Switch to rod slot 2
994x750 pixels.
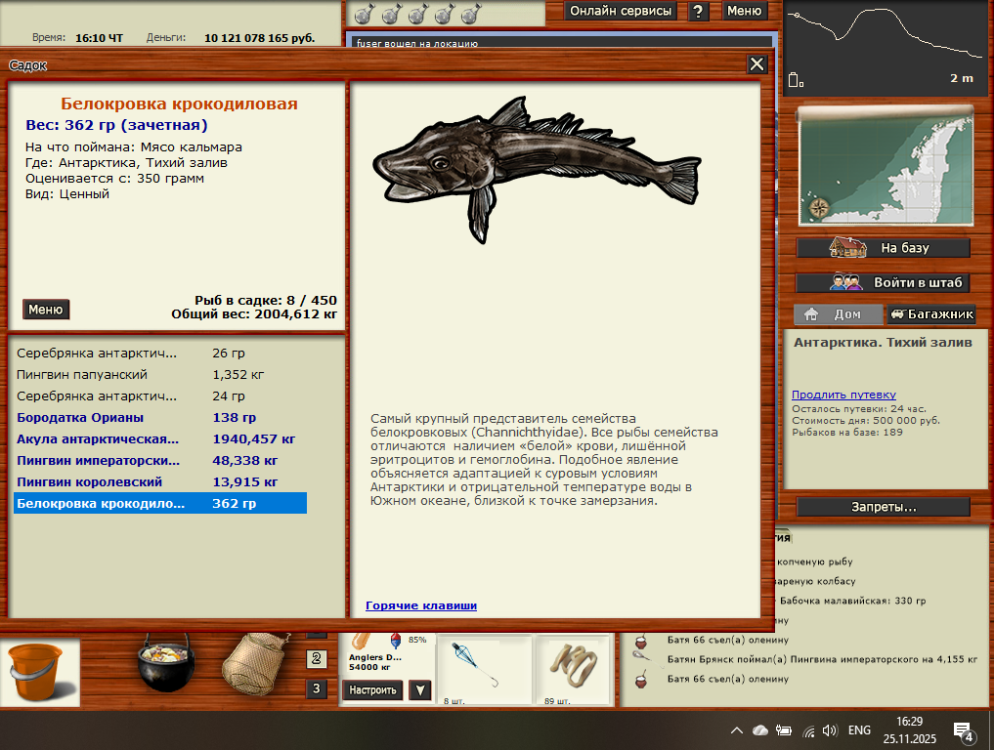[x=317, y=660]
